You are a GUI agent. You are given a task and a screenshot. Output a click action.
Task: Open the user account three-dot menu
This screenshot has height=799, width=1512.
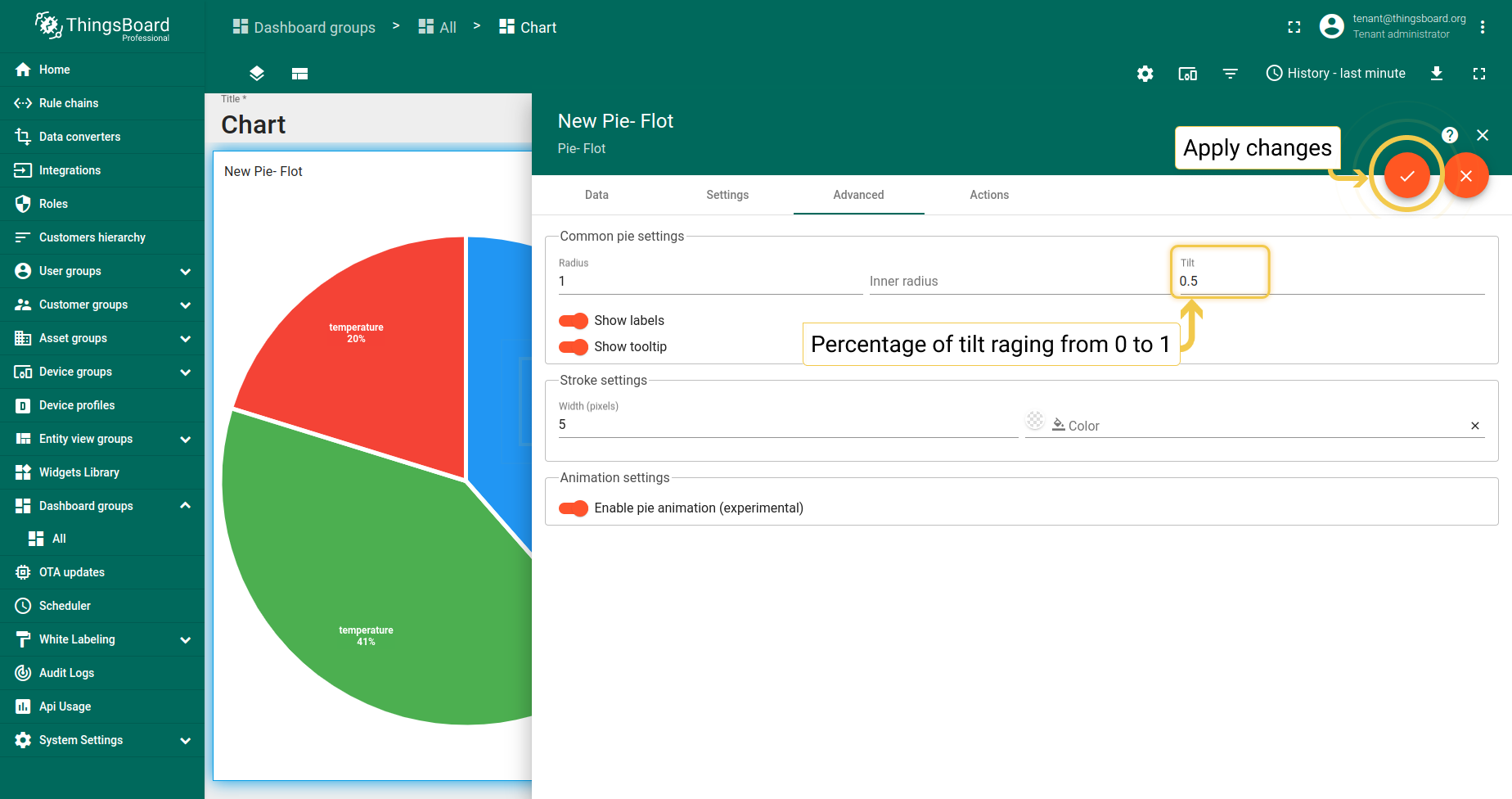coord(1482,27)
